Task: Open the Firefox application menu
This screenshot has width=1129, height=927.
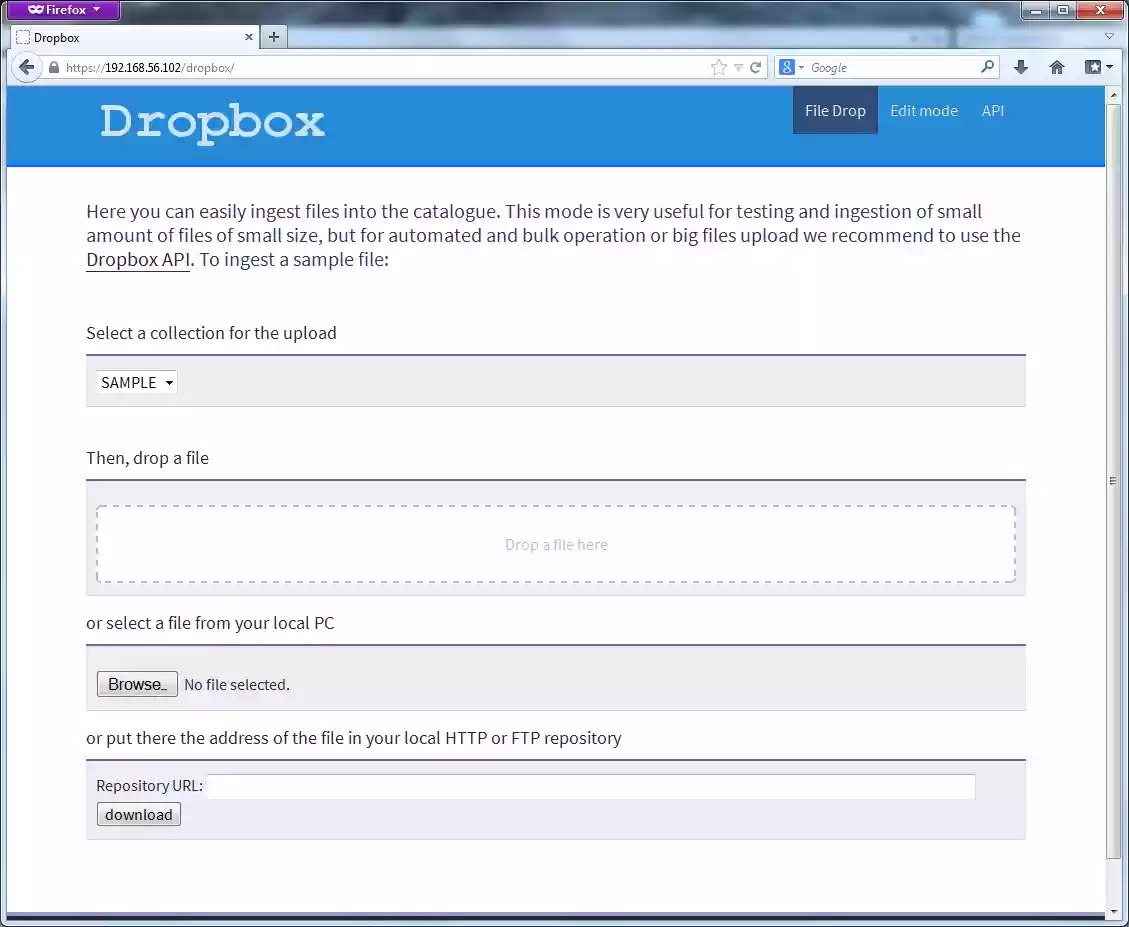Action: [64, 10]
